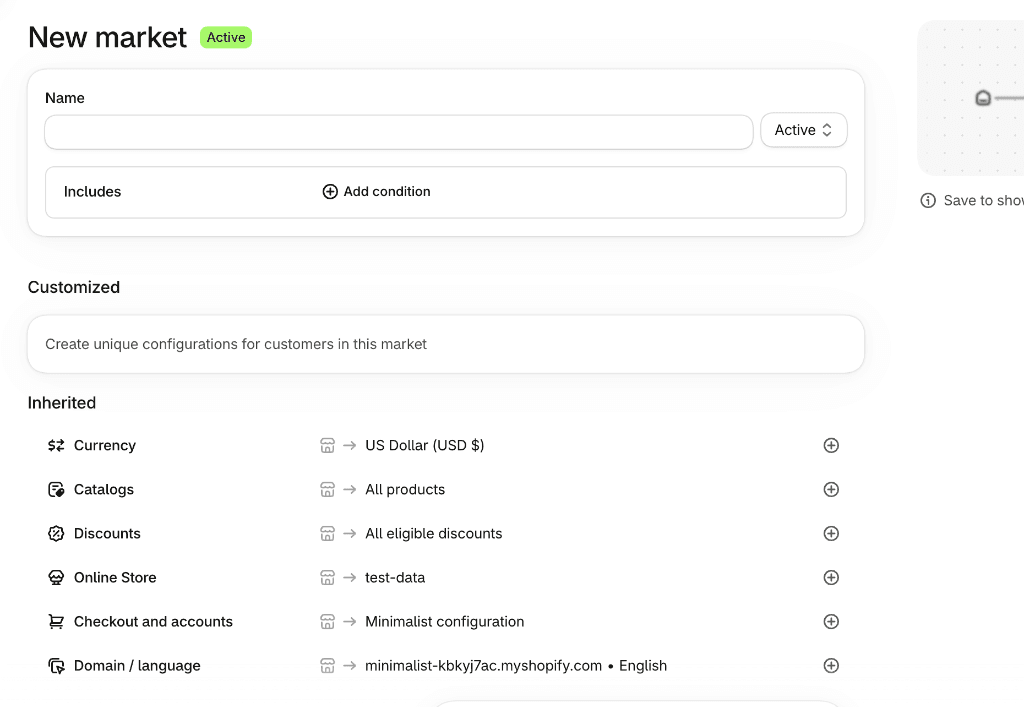
Task: Click the Online Store label
Action: coord(115,578)
